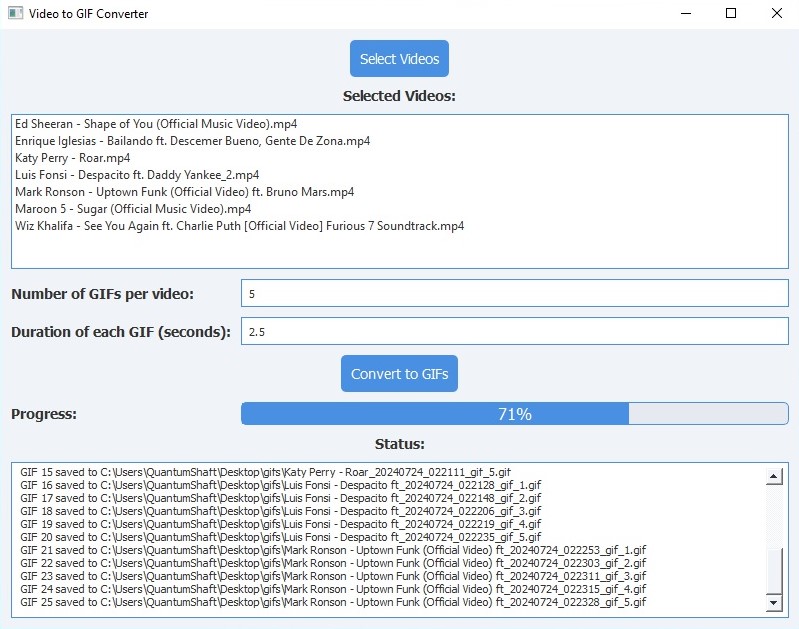
Task: Focus the Number of GIFs per video field
Action: (x=515, y=294)
